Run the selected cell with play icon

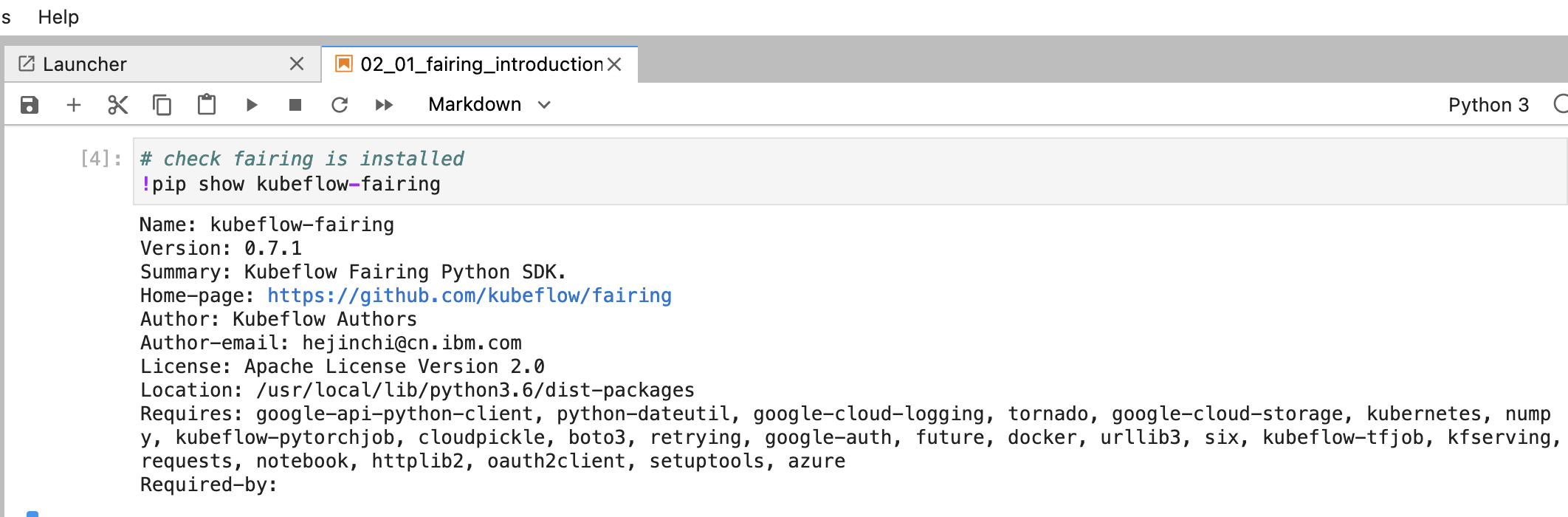(x=252, y=105)
